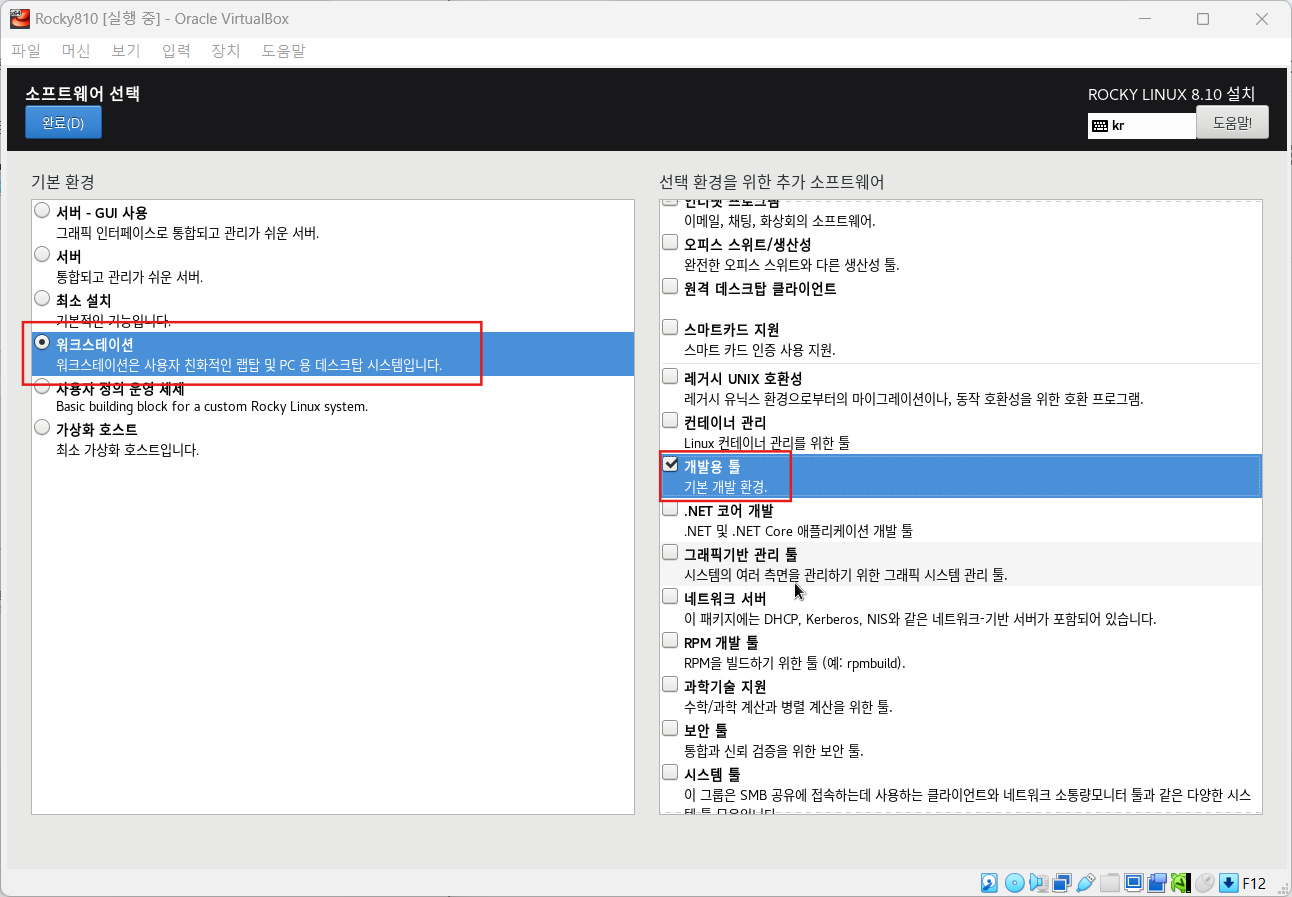Screen dimensions: 1292x897
Task: Click the 기본 환경 section label
Action: pos(63,182)
